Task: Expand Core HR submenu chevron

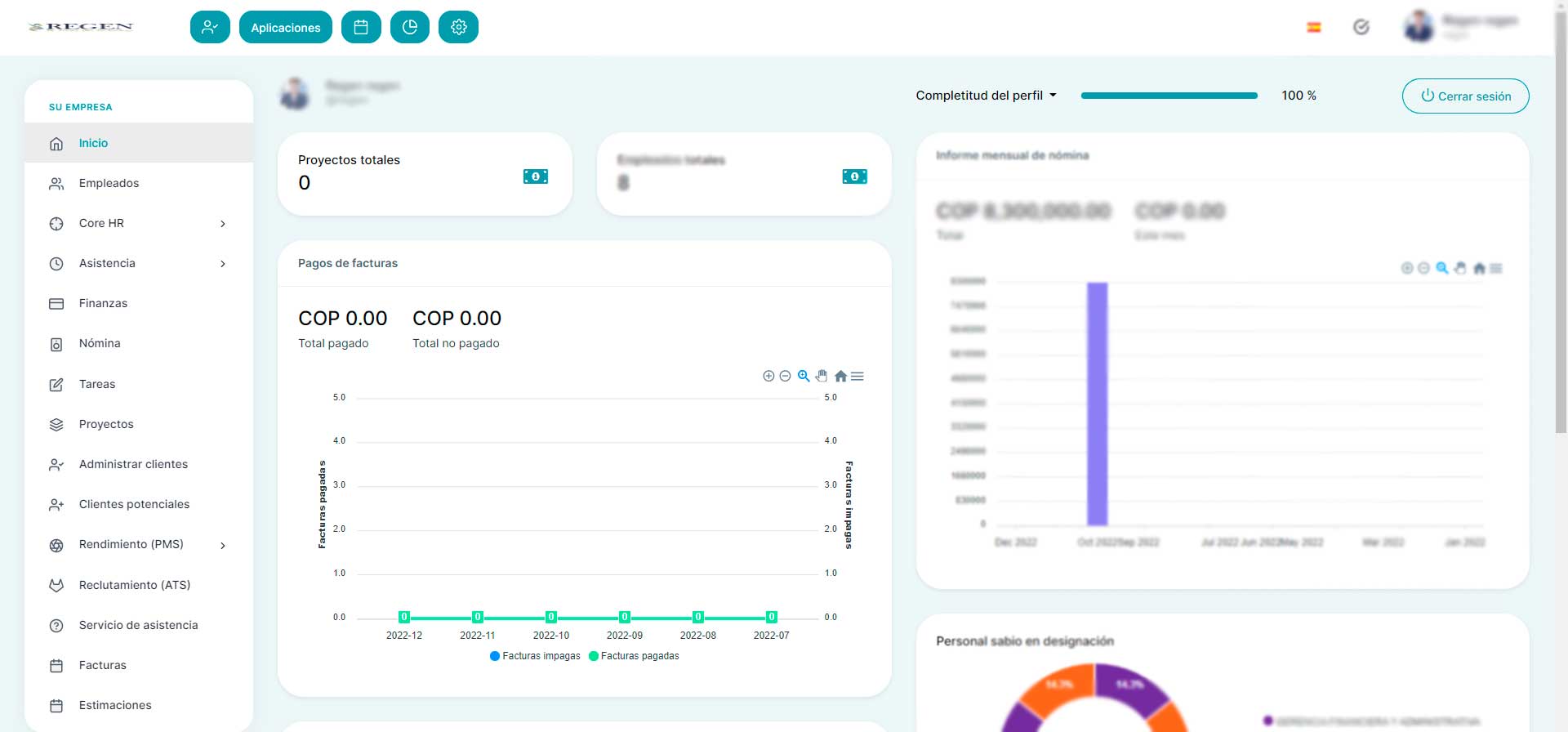Action: [223, 223]
